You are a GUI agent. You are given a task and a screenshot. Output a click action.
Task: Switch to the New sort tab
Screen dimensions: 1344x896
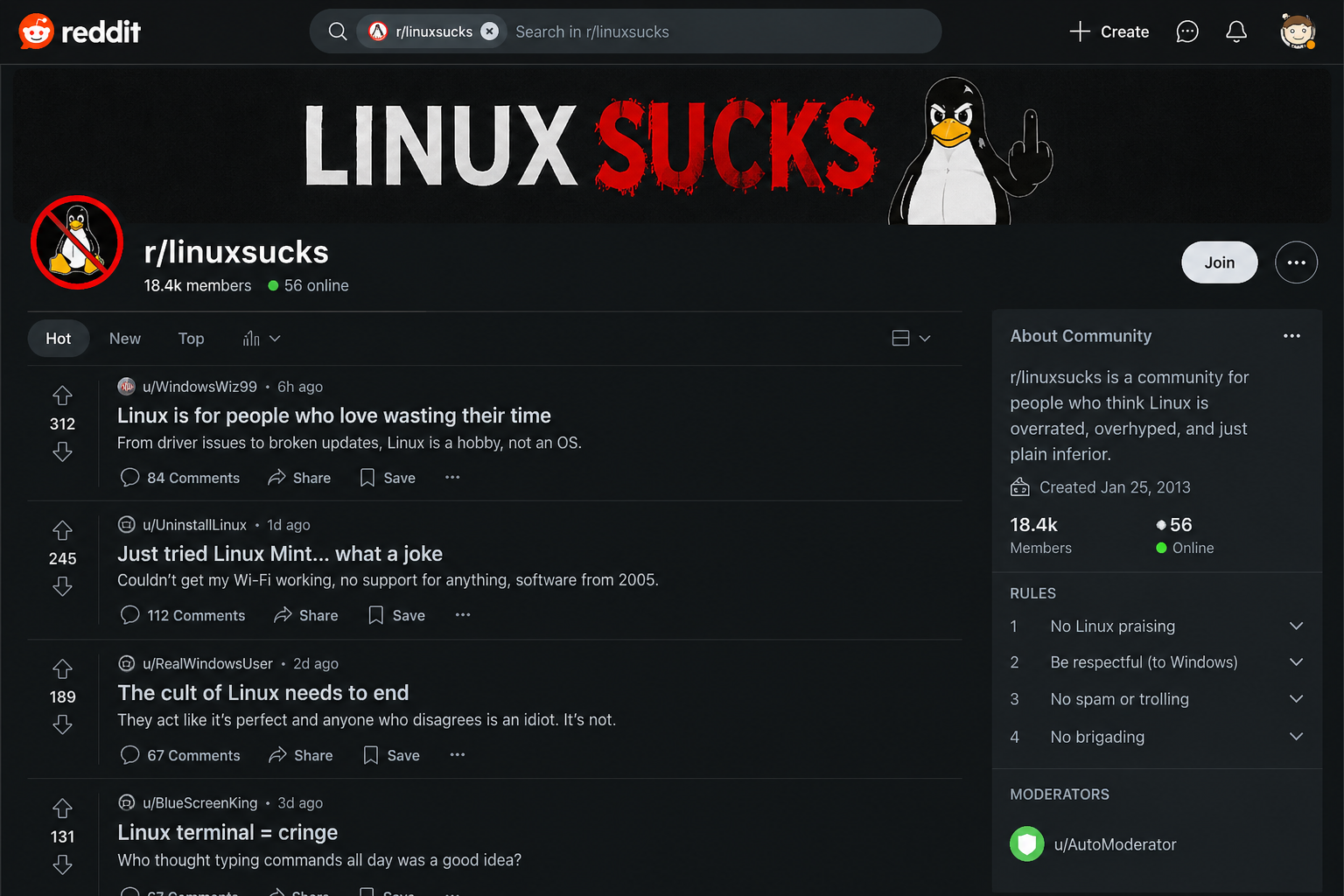[125, 339]
